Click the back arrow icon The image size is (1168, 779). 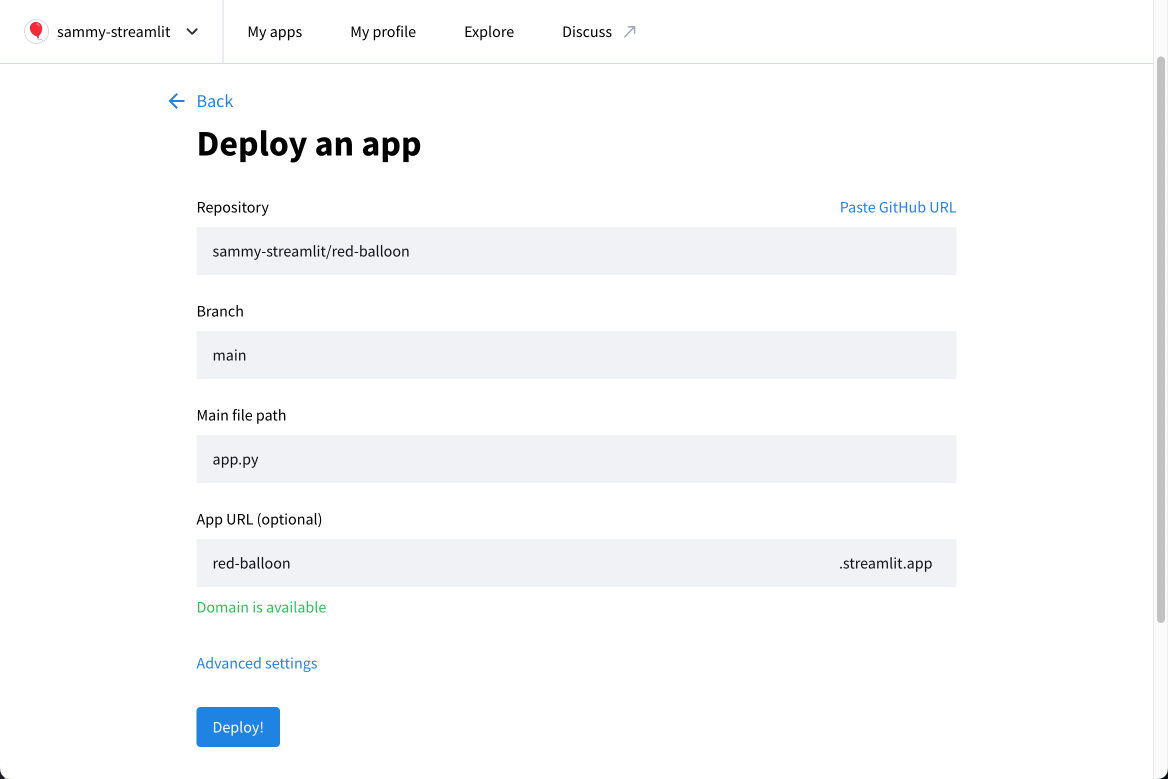click(x=177, y=101)
